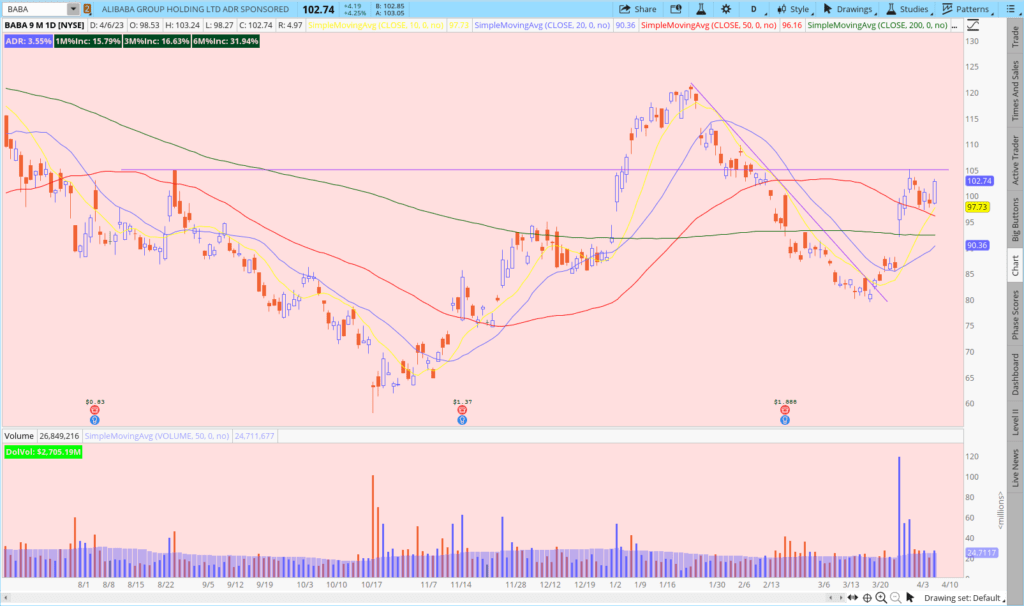Click the right arrow in the bottom-right scroll control
Screen dimensions: 1024x606
tap(840, 598)
